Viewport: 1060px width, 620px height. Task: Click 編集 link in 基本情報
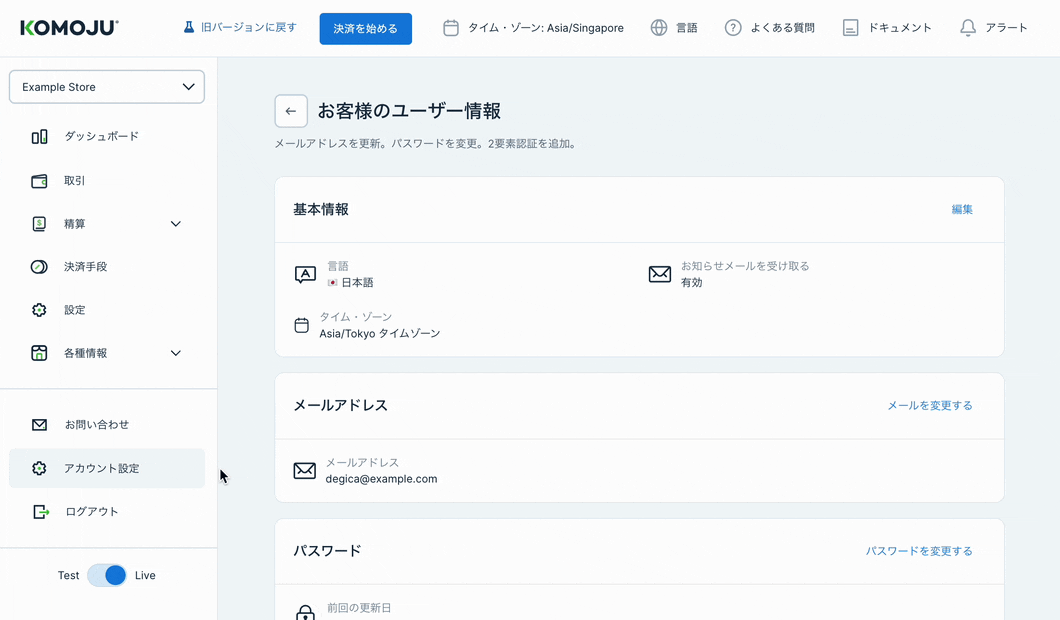pyautogui.click(x=962, y=210)
